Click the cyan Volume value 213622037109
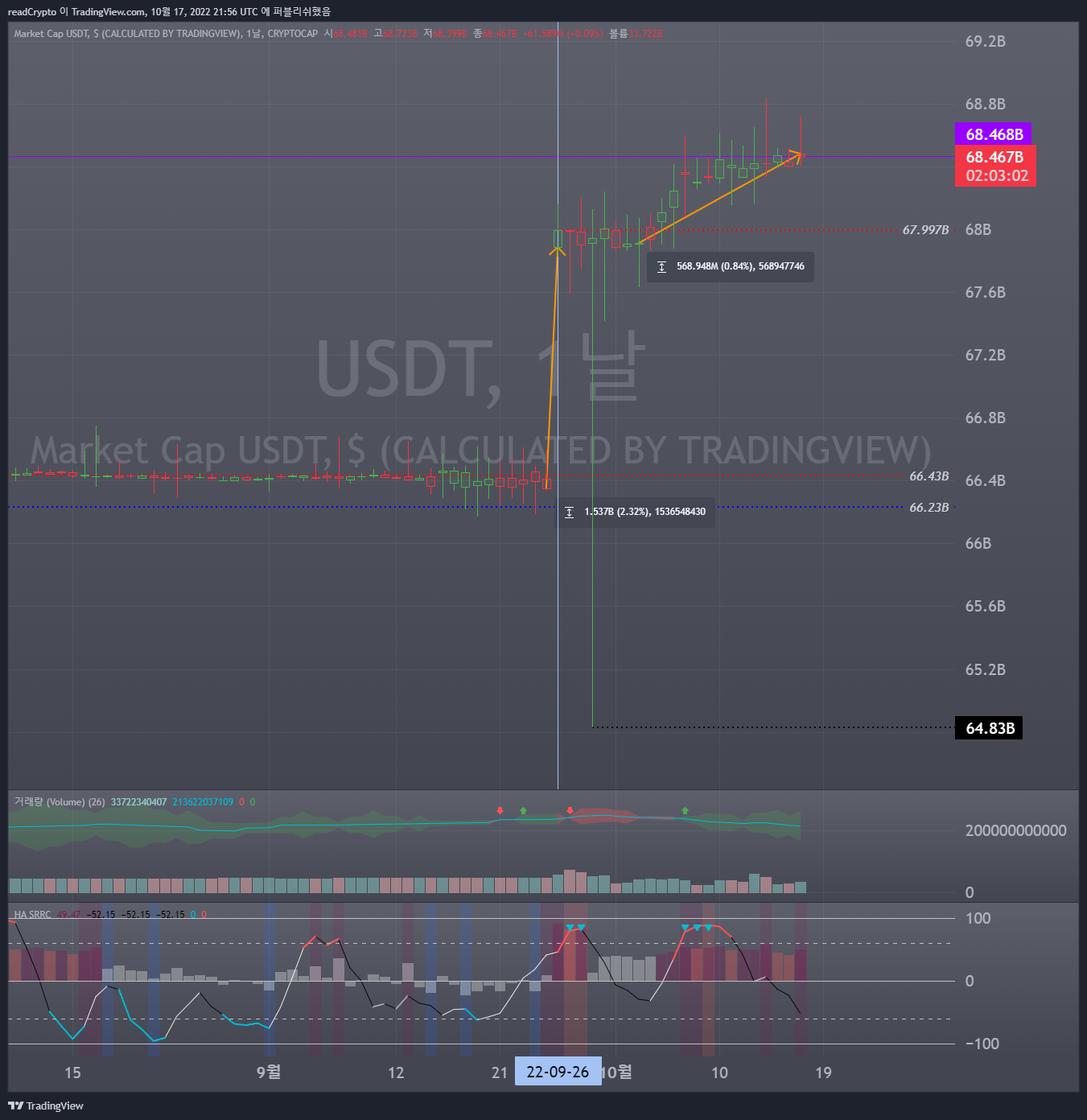Viewport: 1087px width, 1120px height. point(203,802)
